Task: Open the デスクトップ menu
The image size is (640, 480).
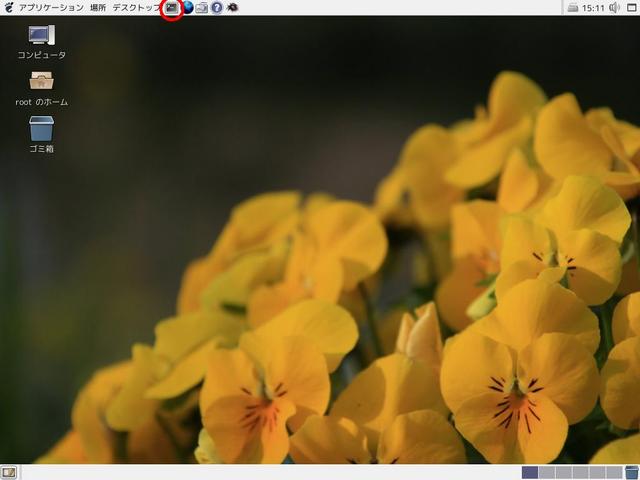Action: tap(137, 7)
